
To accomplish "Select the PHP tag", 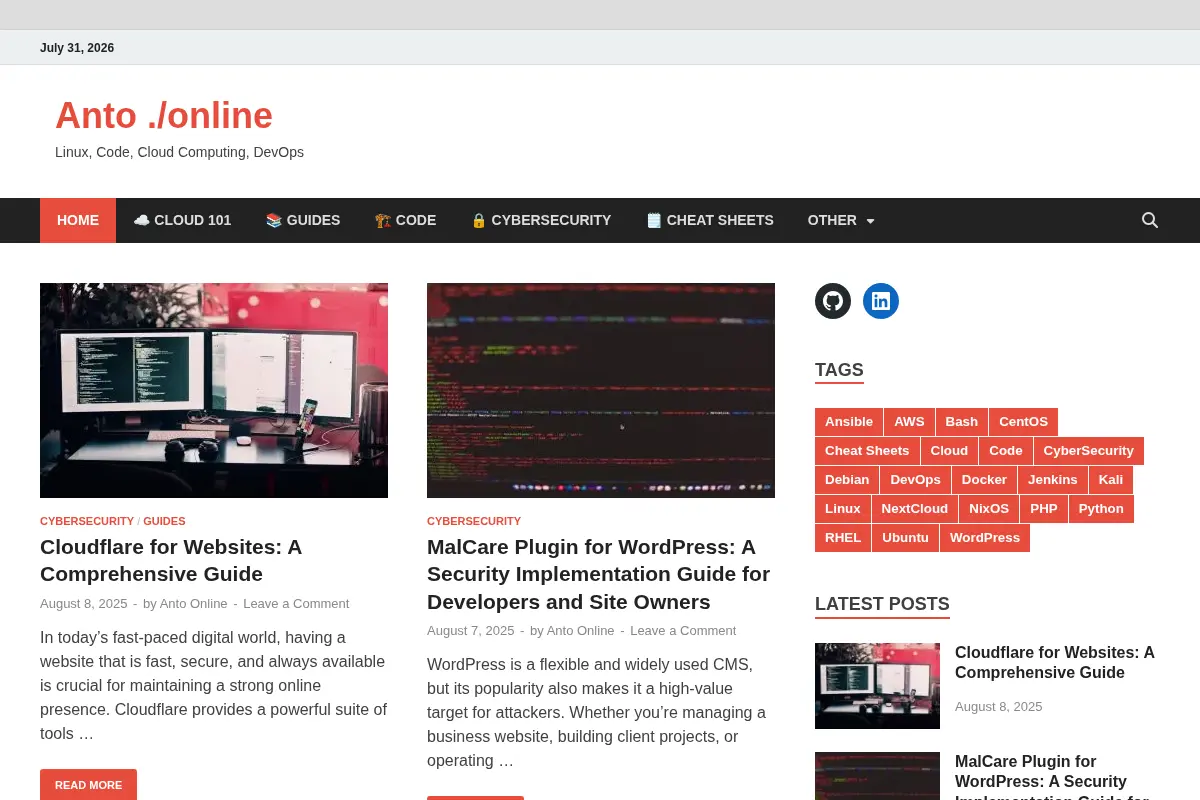I will point(1044,509).
